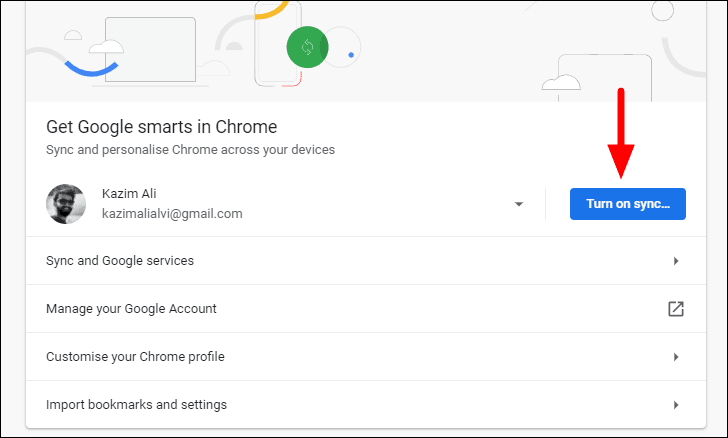728x438 pixels.
Task: Click the green sync circle icon in the banner
Action: pos(307,47)
